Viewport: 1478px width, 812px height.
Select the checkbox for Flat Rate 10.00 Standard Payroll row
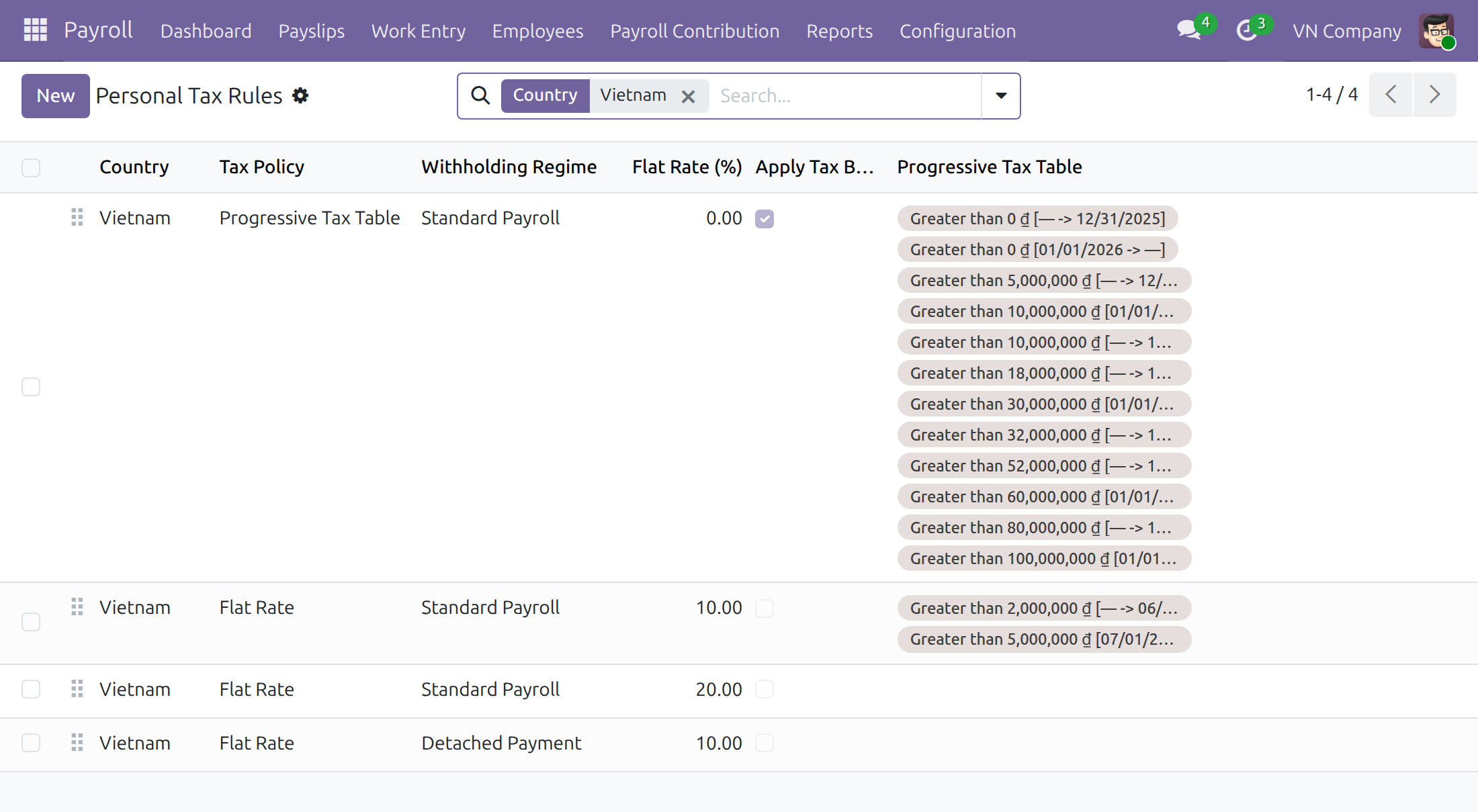[31, 622]
